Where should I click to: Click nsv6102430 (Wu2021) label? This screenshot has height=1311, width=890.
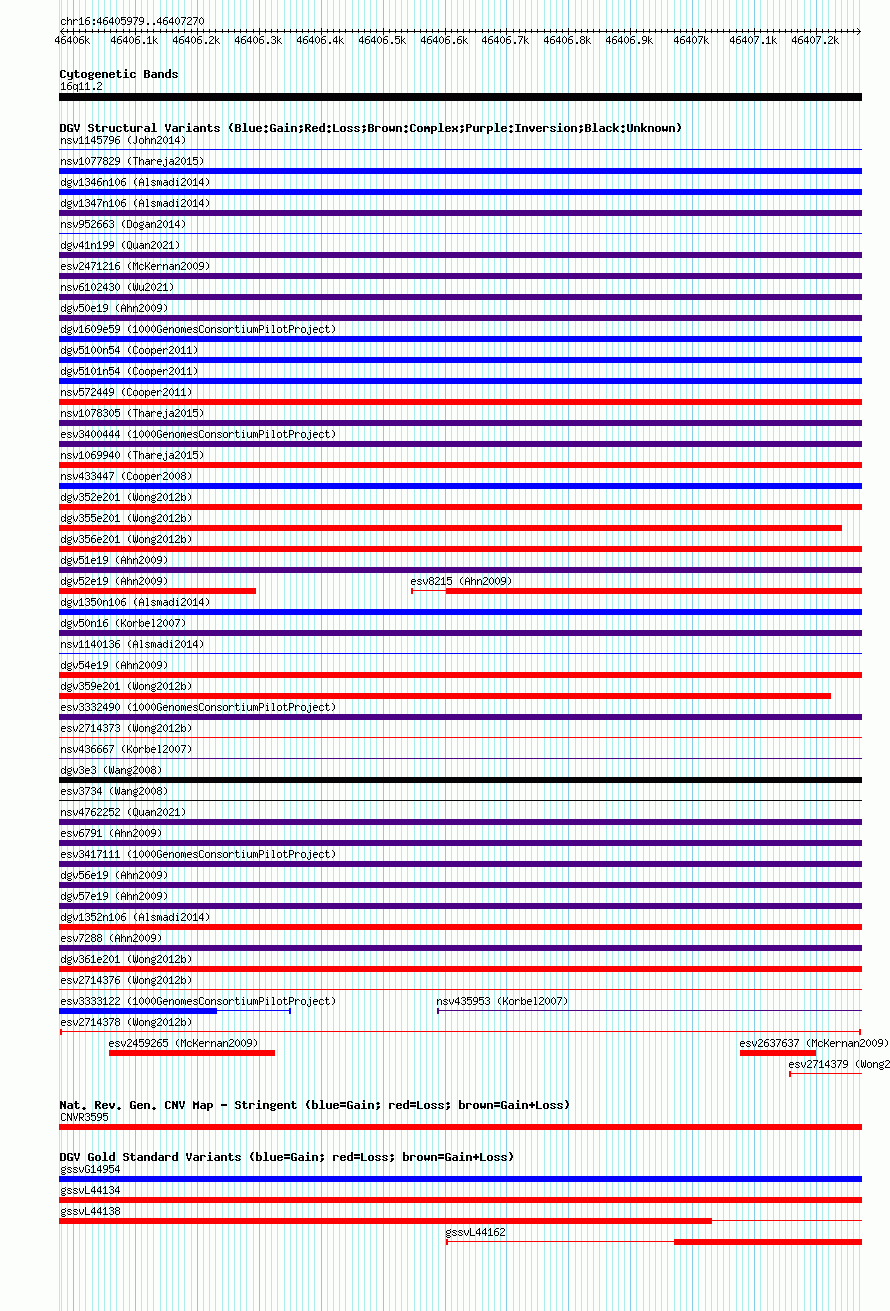[117, 287]
